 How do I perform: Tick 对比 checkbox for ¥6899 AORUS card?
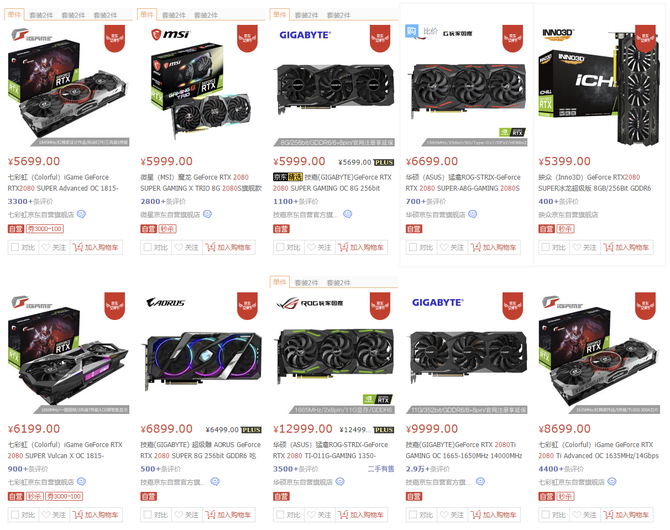[x=147, y=515]
